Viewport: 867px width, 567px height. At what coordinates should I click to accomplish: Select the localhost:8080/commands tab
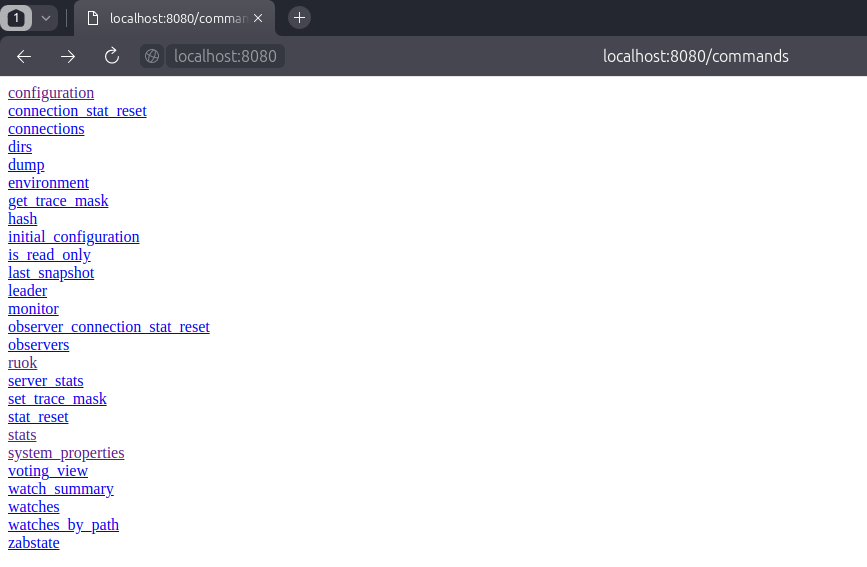(174, 18)
